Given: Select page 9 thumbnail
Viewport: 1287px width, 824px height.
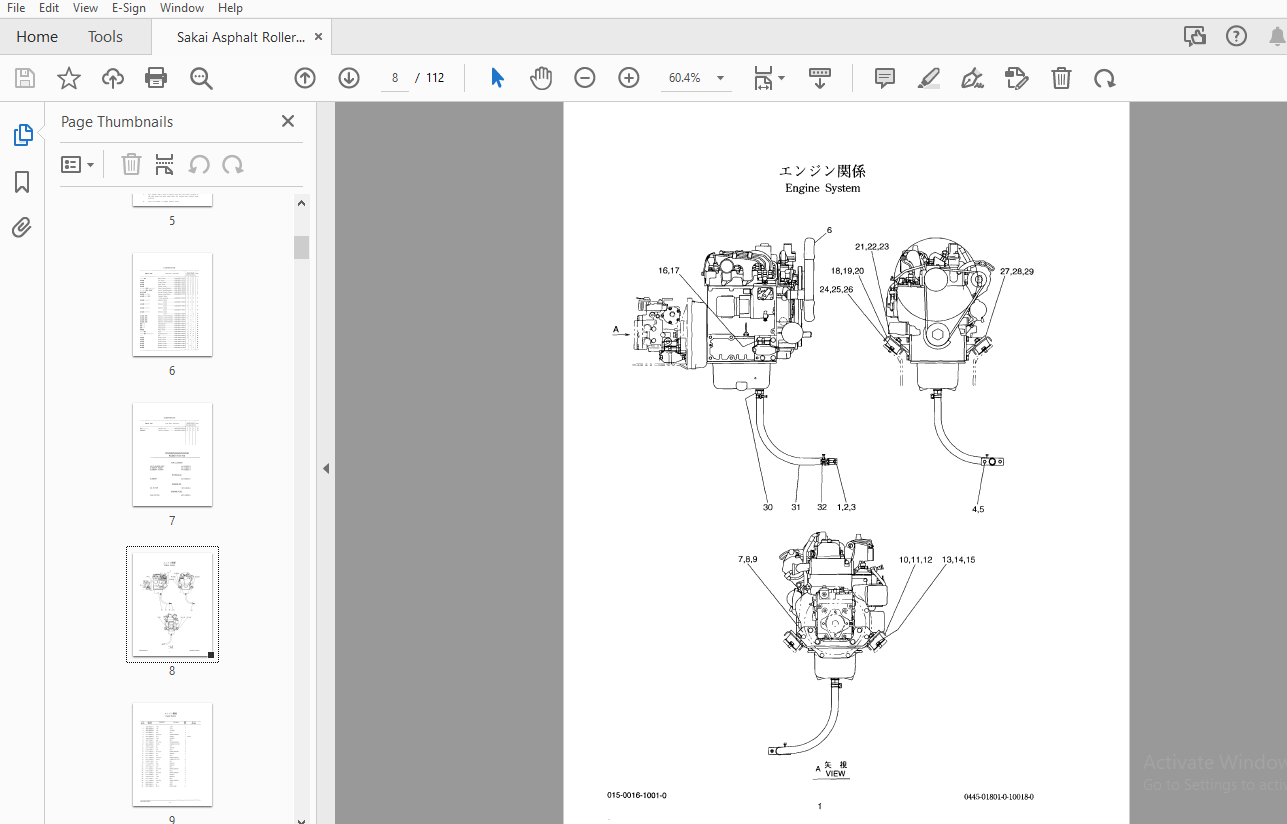Looking at the screenshot, I should (172, 754).
